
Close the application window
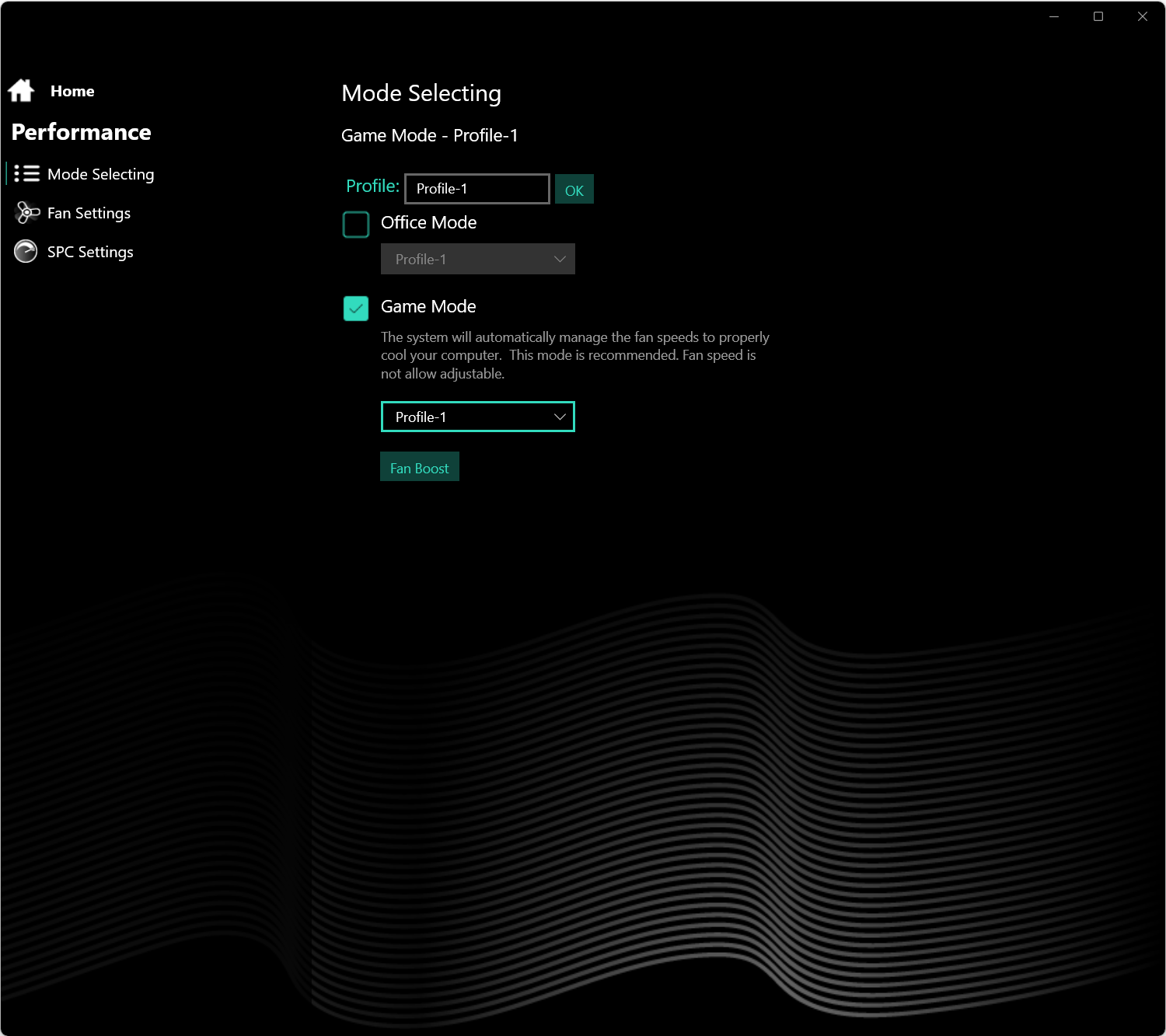coord(1143,16)
